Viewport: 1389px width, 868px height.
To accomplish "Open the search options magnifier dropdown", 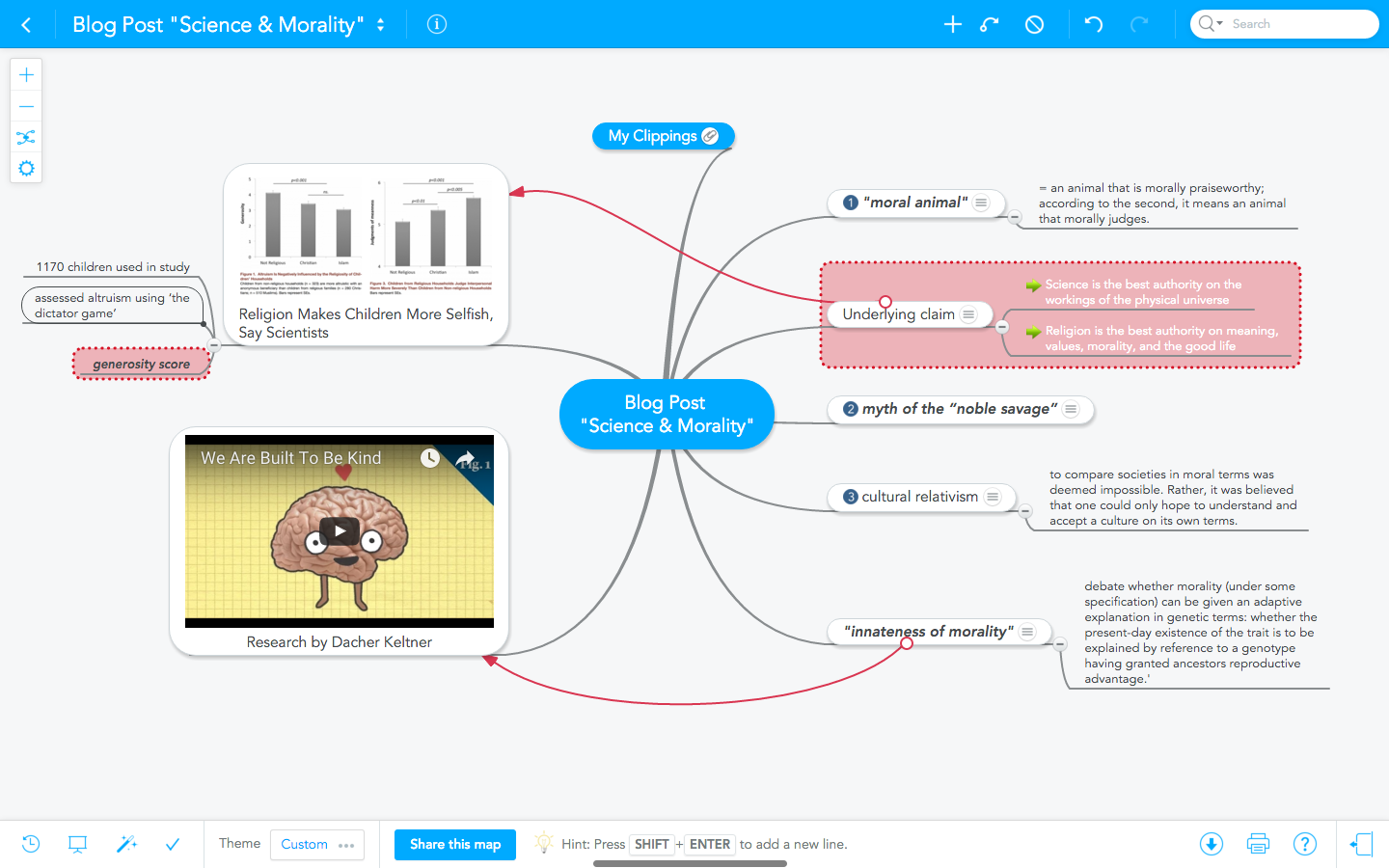I will [x=1211, y=24].
